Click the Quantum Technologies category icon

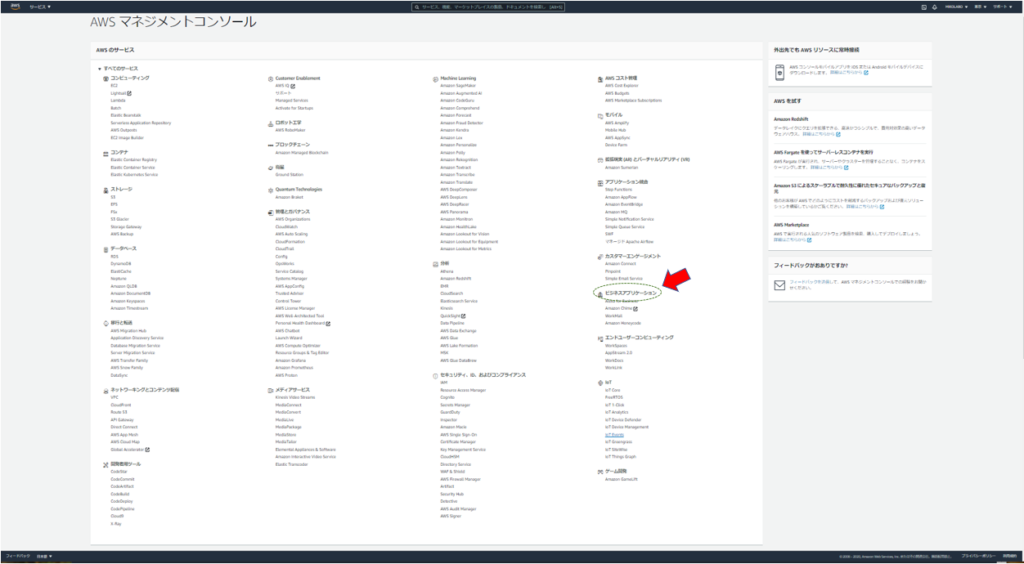point(270,189)
